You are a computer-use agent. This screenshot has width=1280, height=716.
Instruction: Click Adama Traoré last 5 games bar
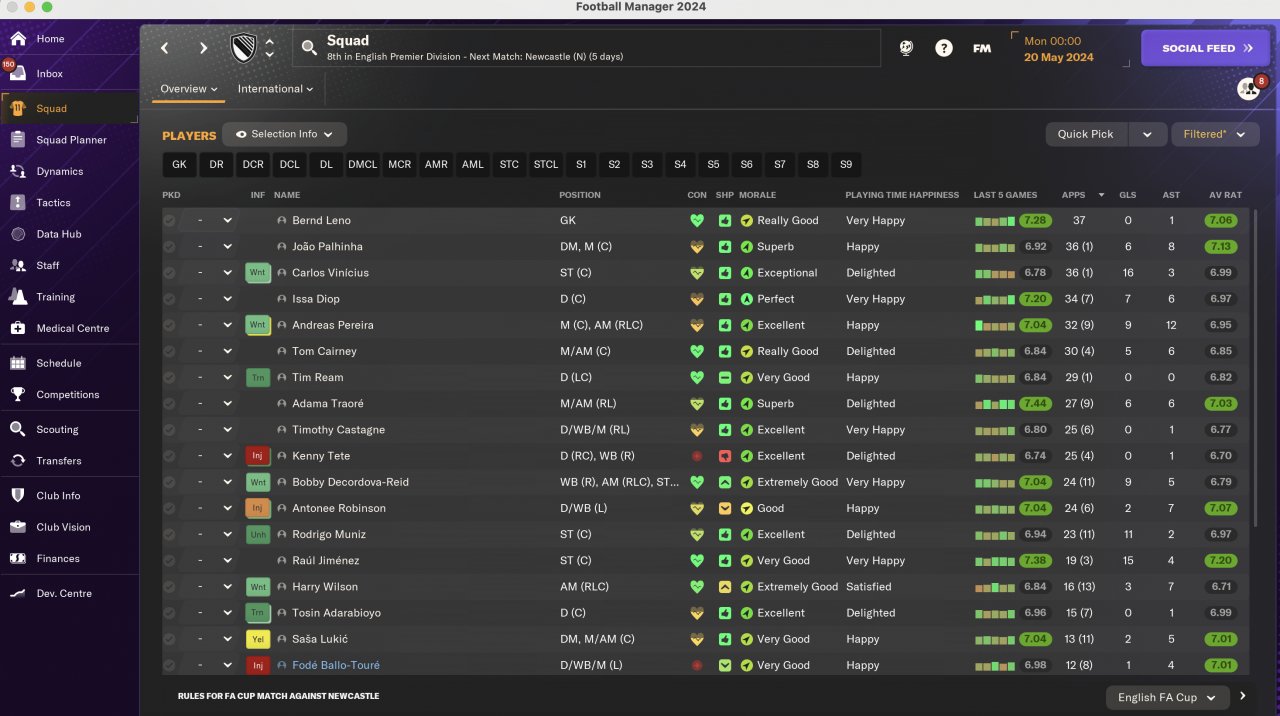coord(995,404)
